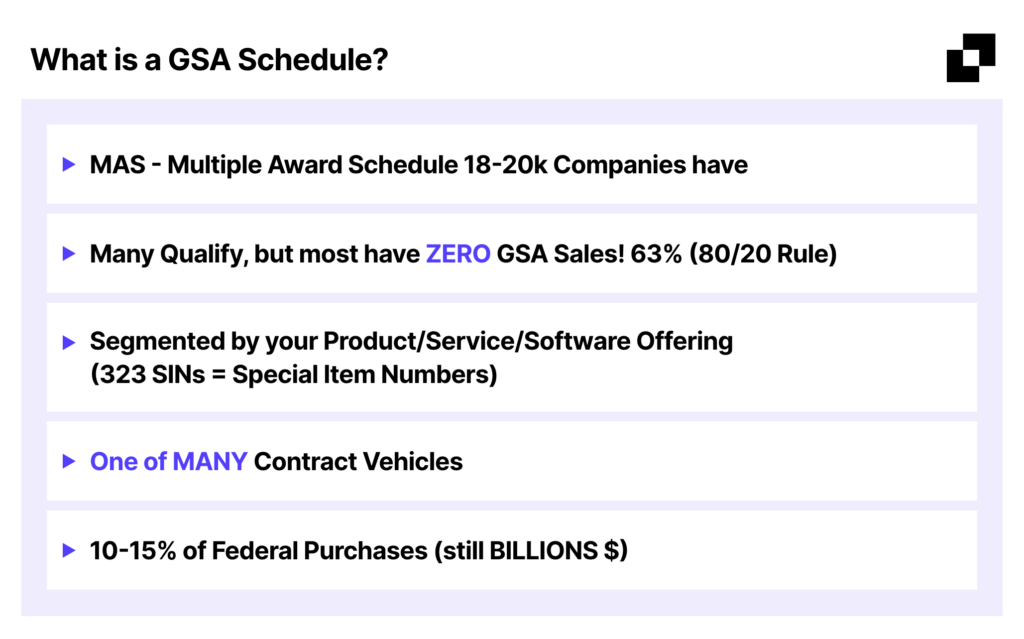Viewport: 1024px width, 639px height.
Task: Click the 18-20k Companies have text
Action: tap(605, 165)
